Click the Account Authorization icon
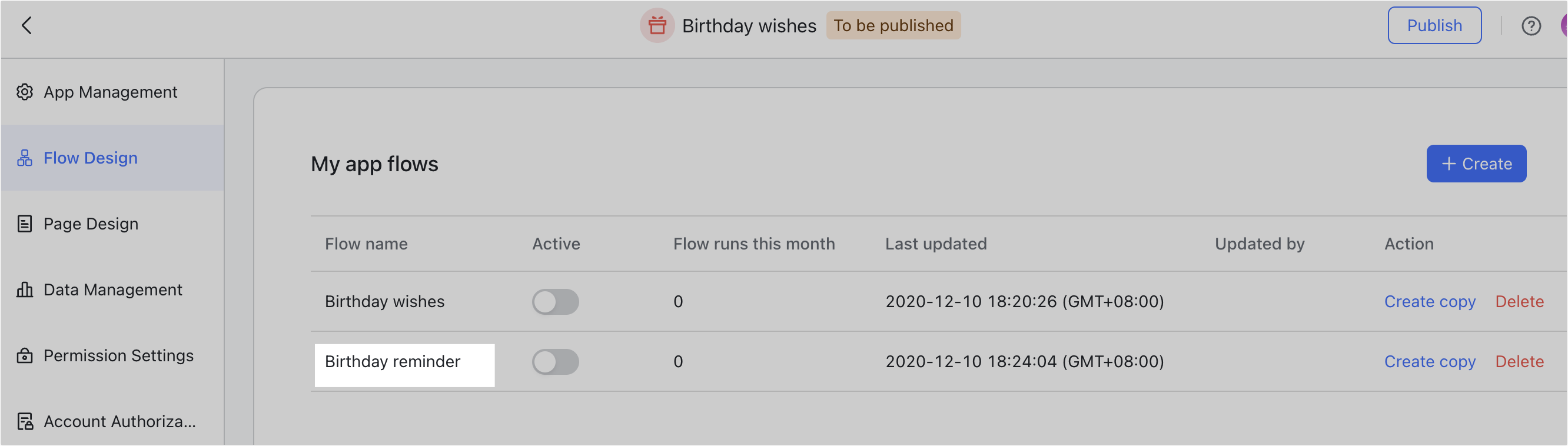Screen dimensions: 1568x446 click(x=25, y=422)
